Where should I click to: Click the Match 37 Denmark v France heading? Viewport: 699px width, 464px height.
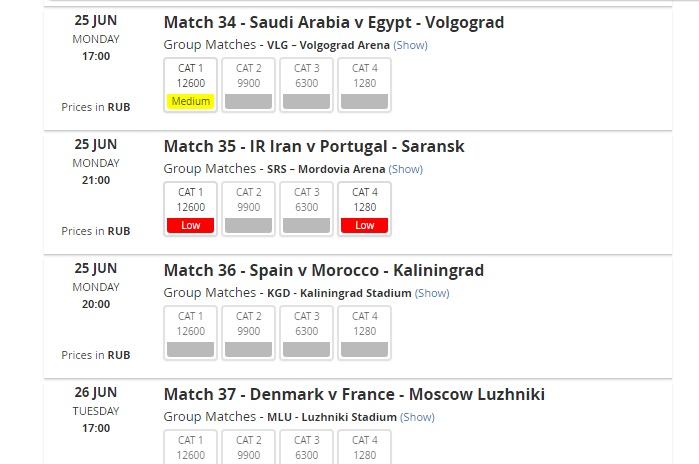pos(354,394)
